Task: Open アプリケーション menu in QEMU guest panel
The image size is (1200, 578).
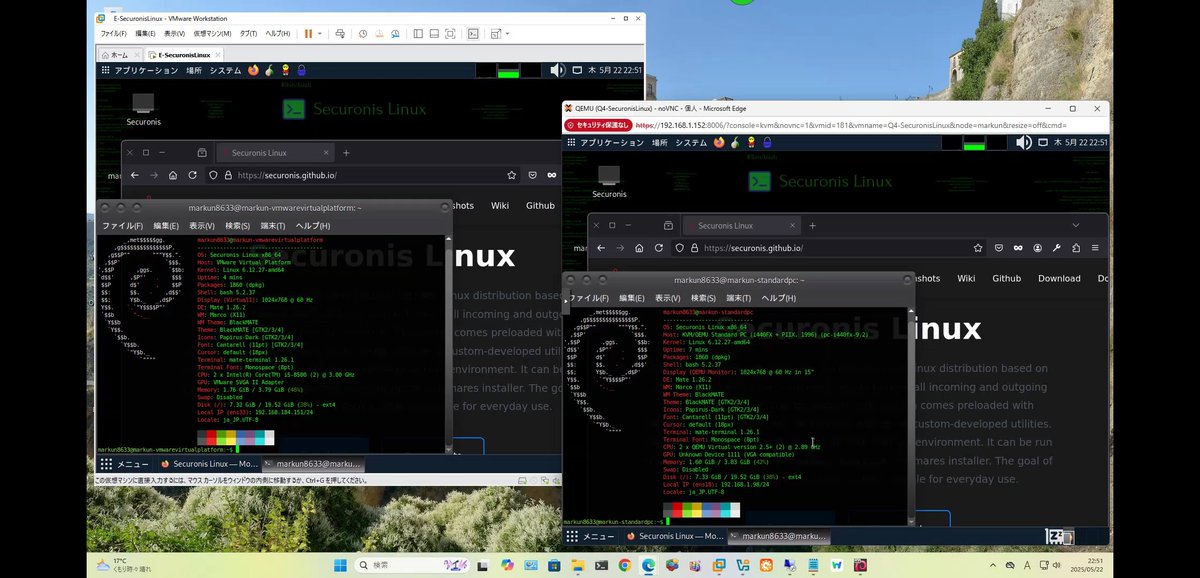Action: tap(611, 143)
